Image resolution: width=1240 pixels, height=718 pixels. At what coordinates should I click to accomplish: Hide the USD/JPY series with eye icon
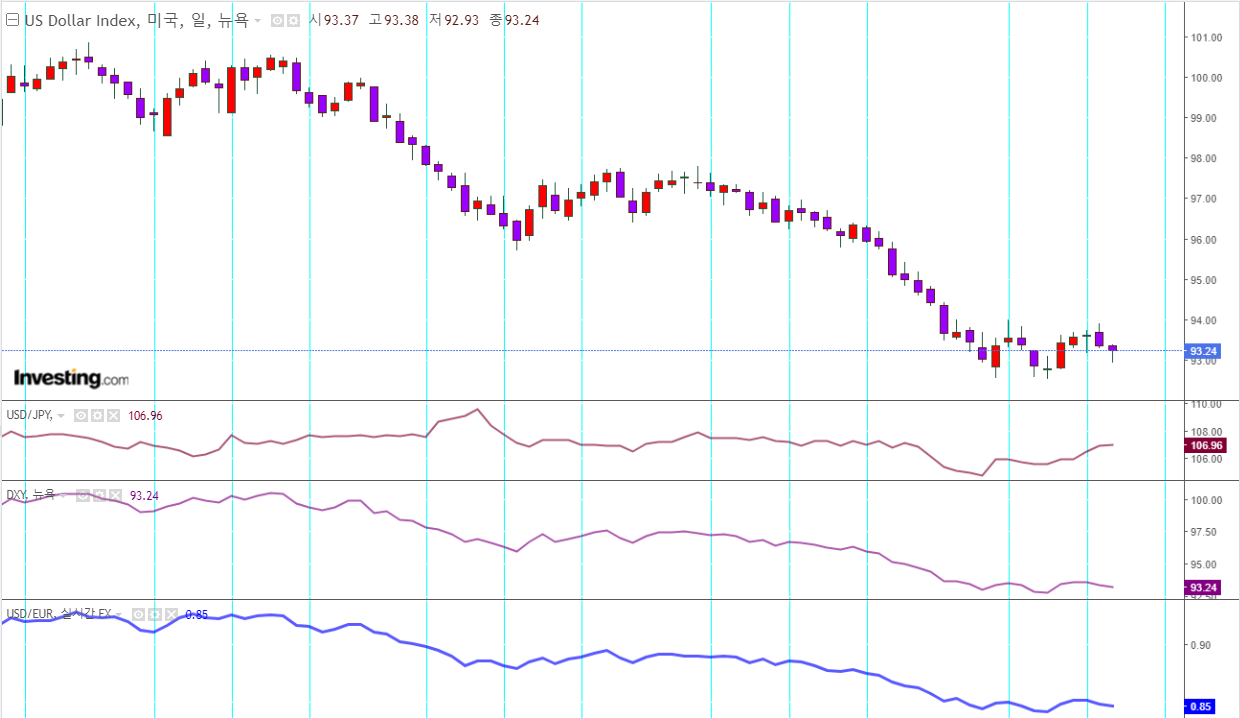[x=81, y=416]
